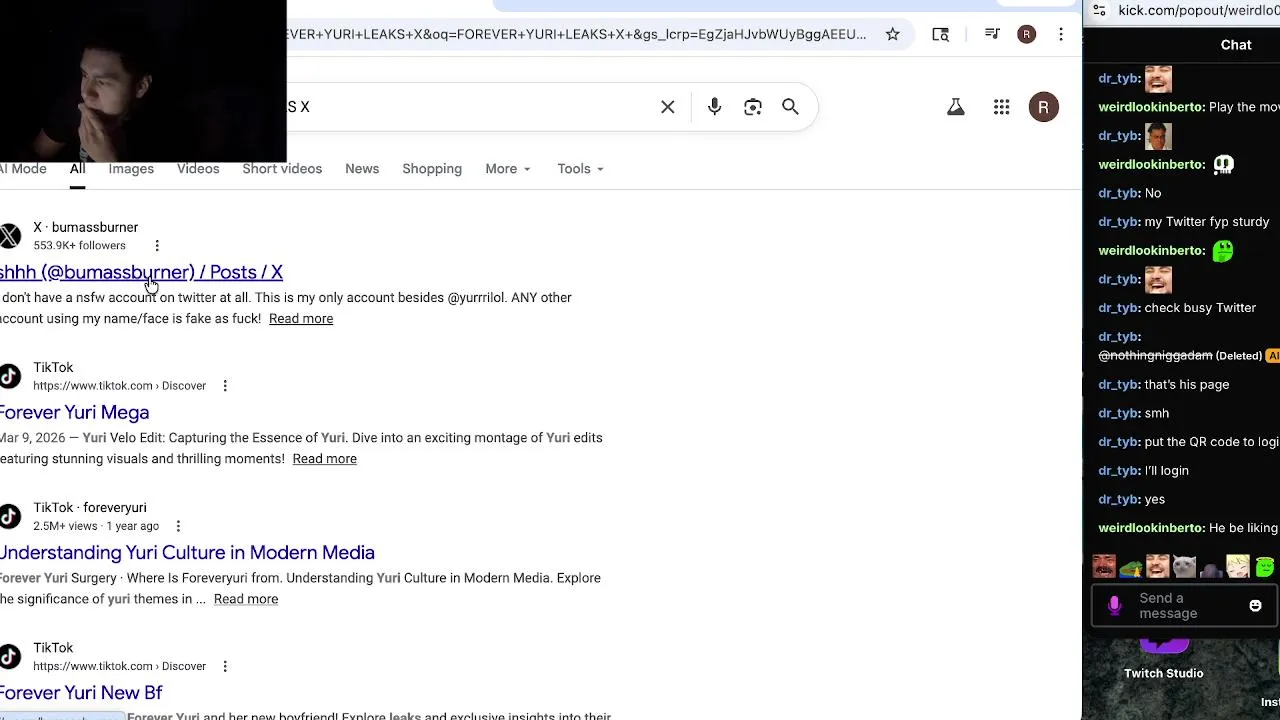Focus the Google search input field
The height and width of the screenshot is (720, 1280).
[x=468, y=107]
